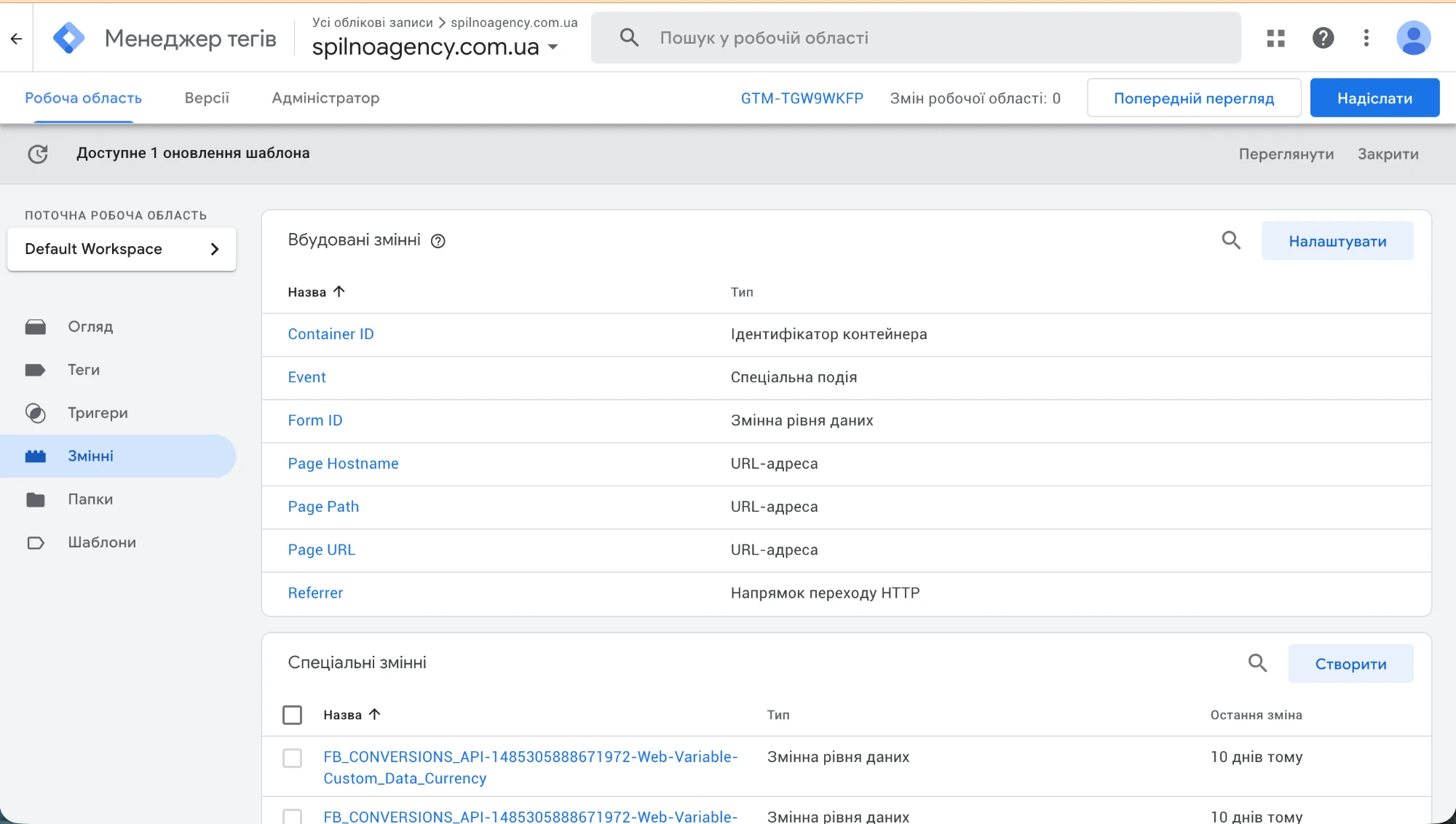The width and height of the screenshot is (1456, 824).
Task: Click GTM-TGW9WKFP container ID link
Action: pos(802,98)
